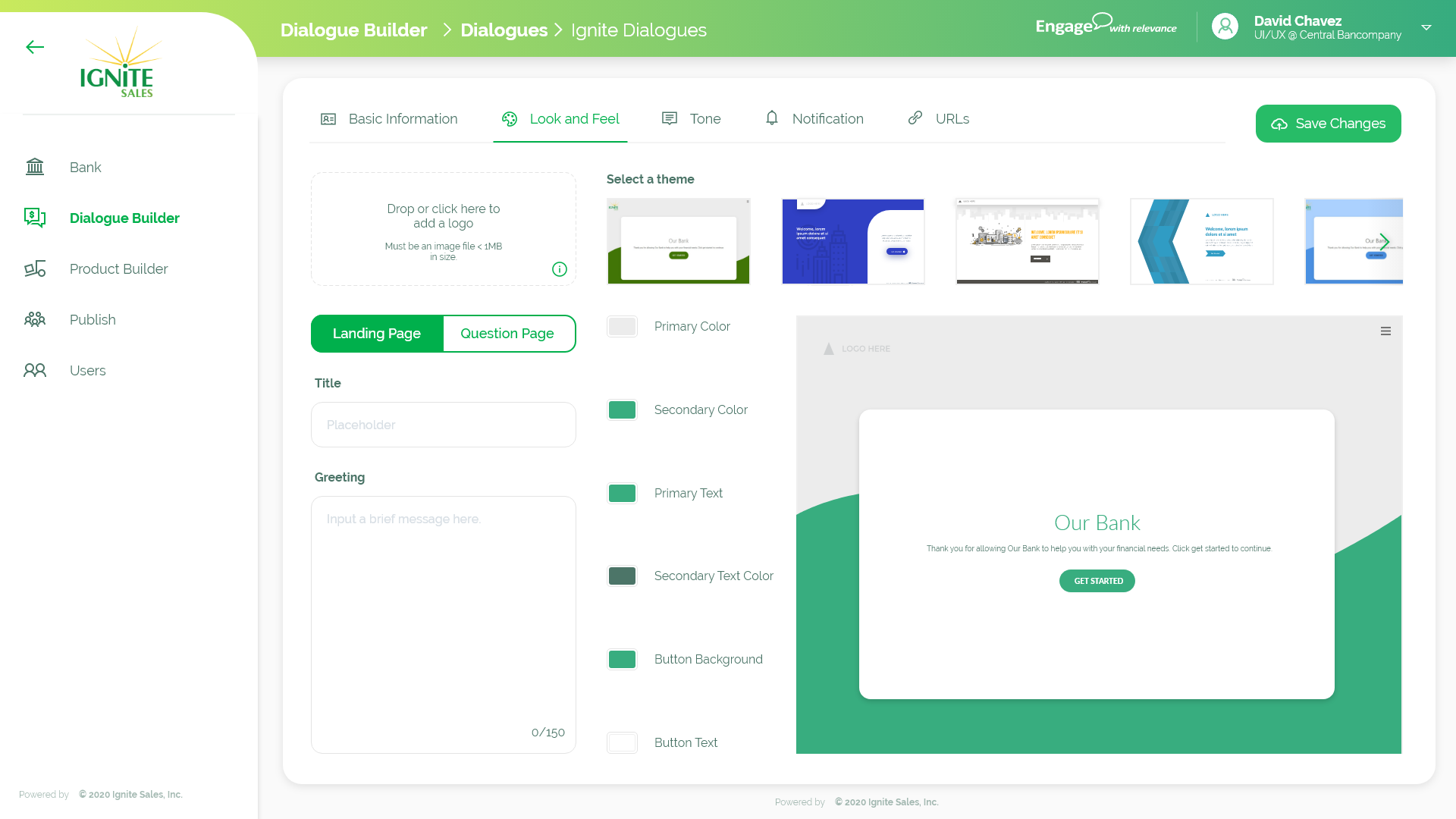This screenshot has height=819, width=1456.
Task: Click the Title input field
Action: [x=444, y=425]
